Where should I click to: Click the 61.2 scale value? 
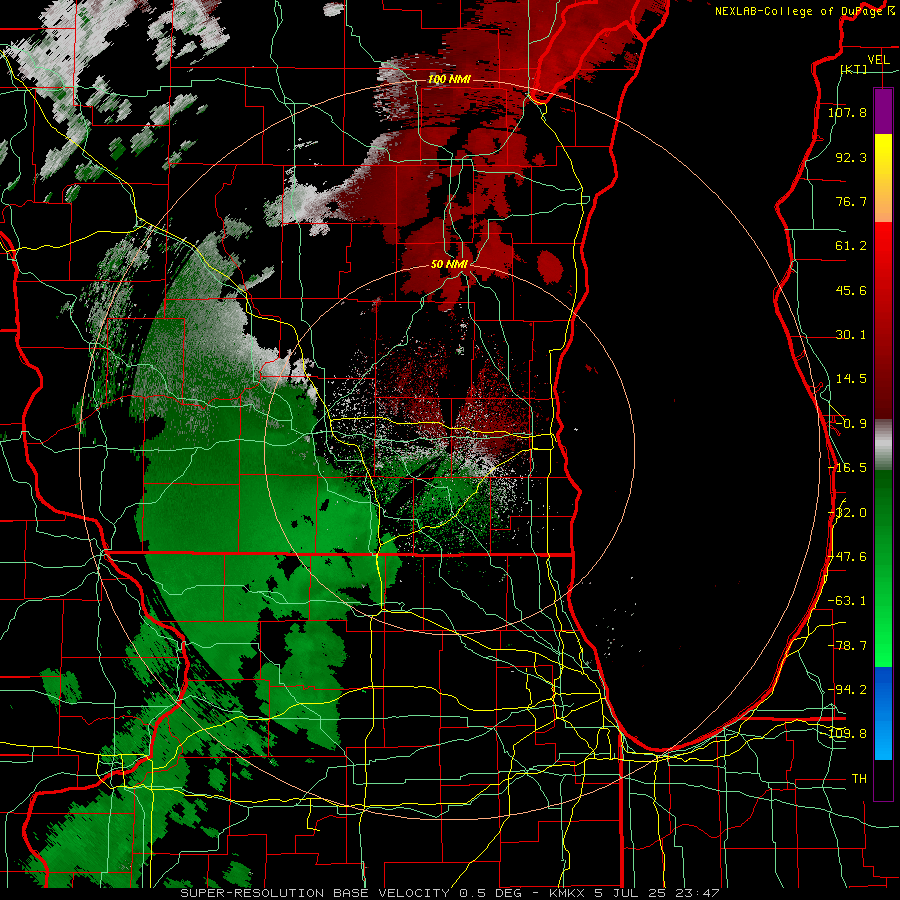tap(851, 246)
